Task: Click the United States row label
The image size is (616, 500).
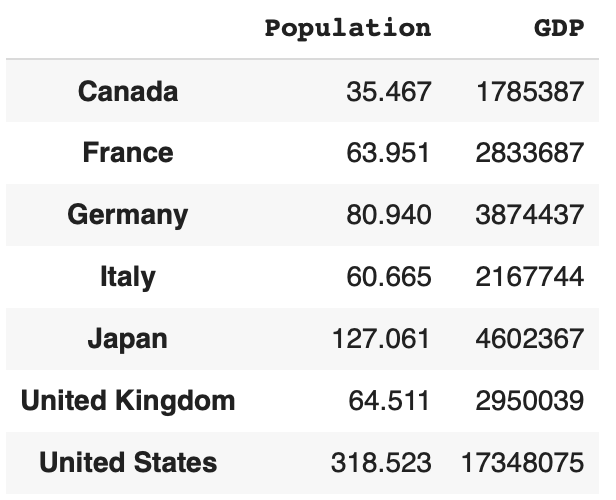Action: [x=128, y=463]
